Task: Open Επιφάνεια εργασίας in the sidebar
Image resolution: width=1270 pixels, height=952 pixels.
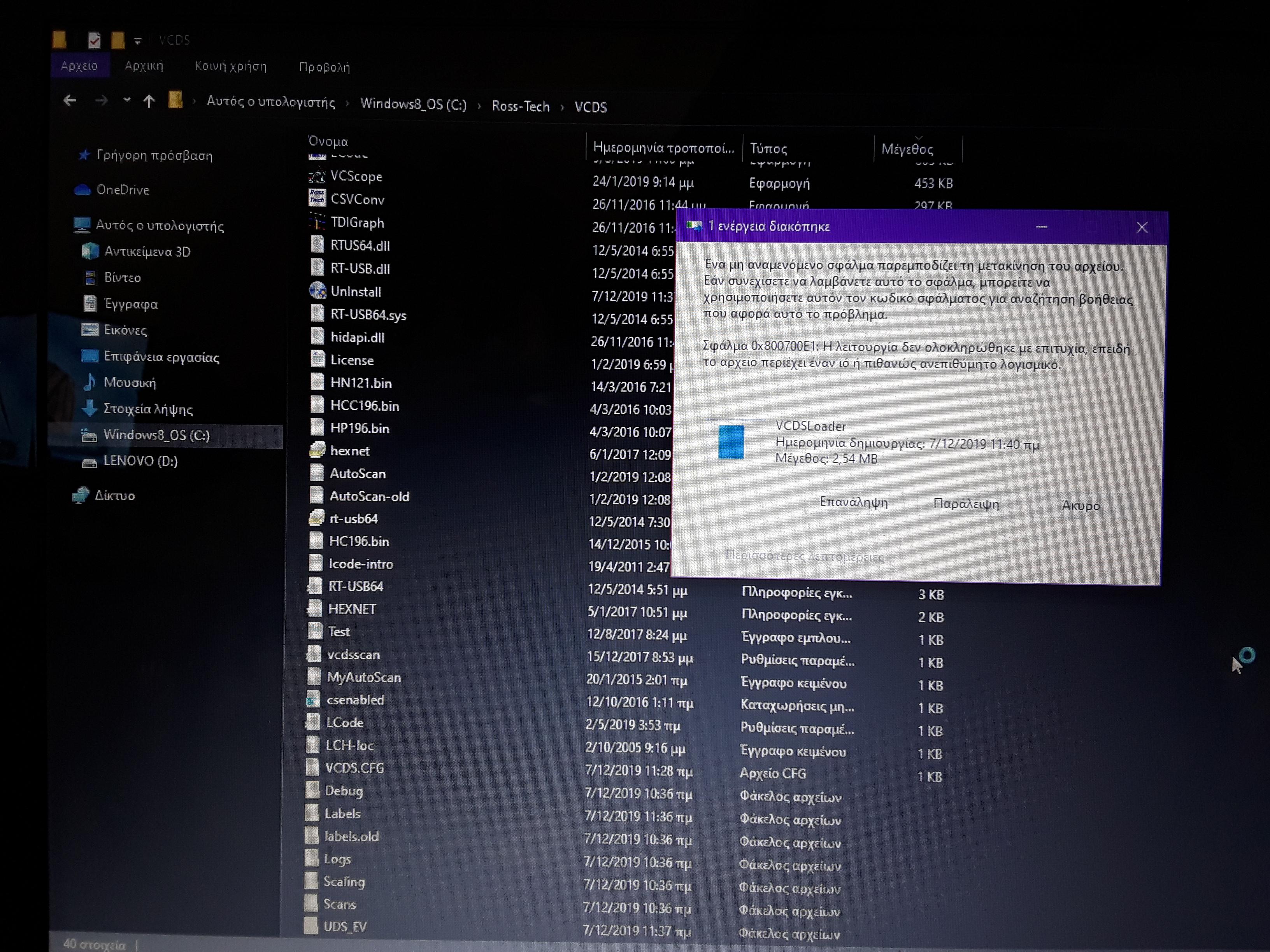Action: click(x=161, y=357)
